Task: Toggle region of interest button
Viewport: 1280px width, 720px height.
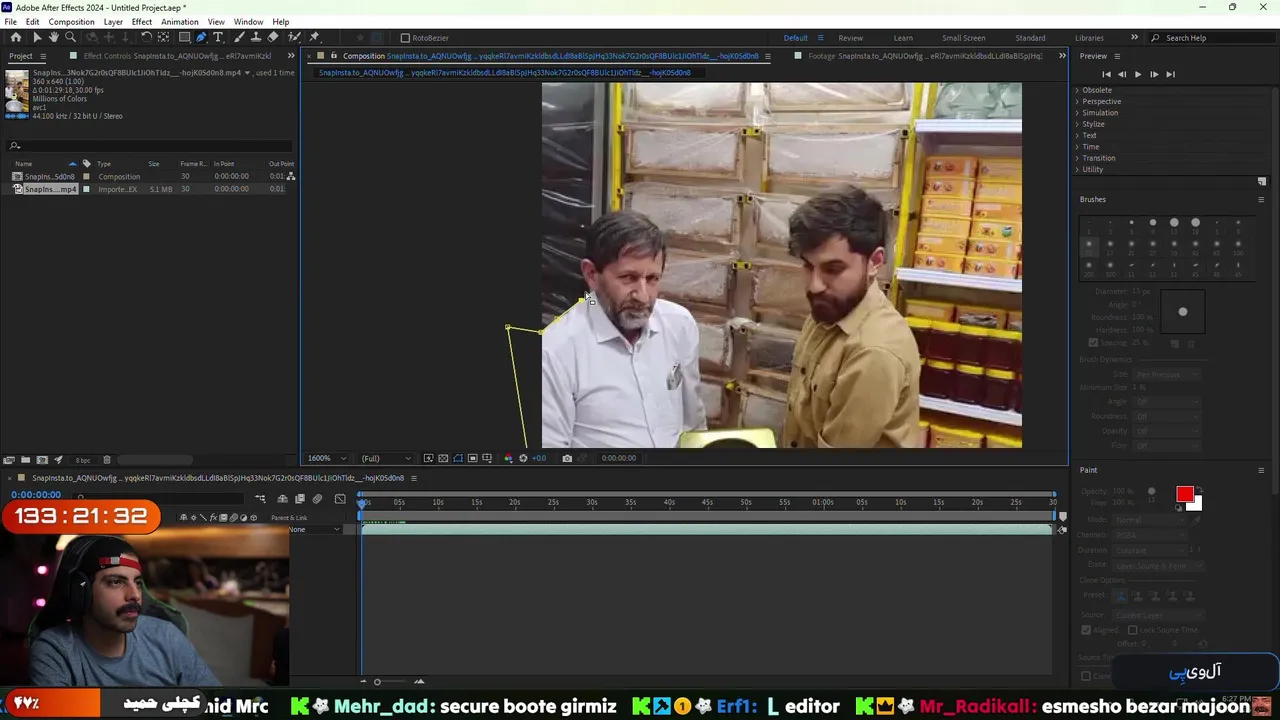Action: click(x=472, y=458)
